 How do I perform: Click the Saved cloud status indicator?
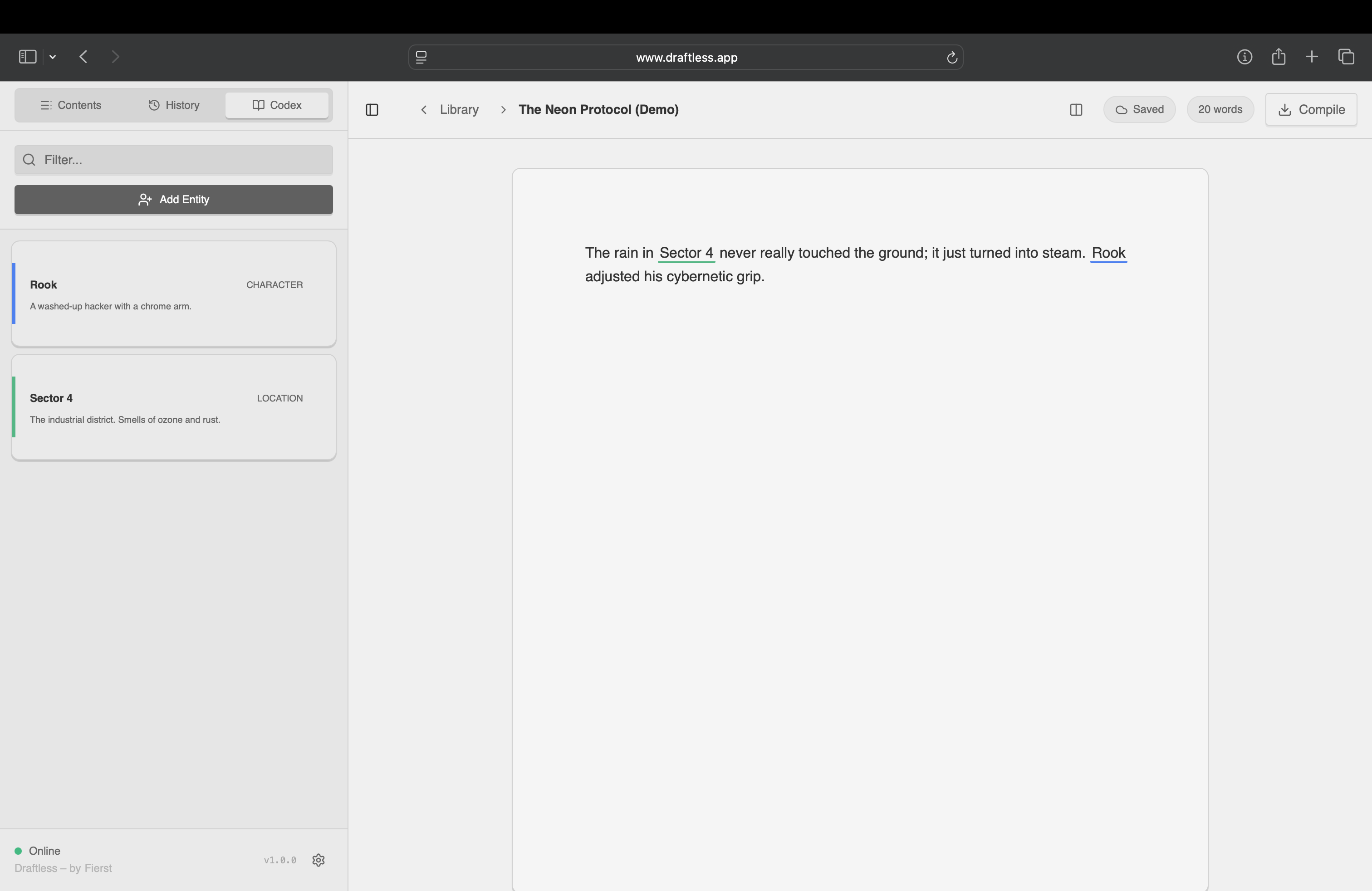click(x=1138, y=109)
